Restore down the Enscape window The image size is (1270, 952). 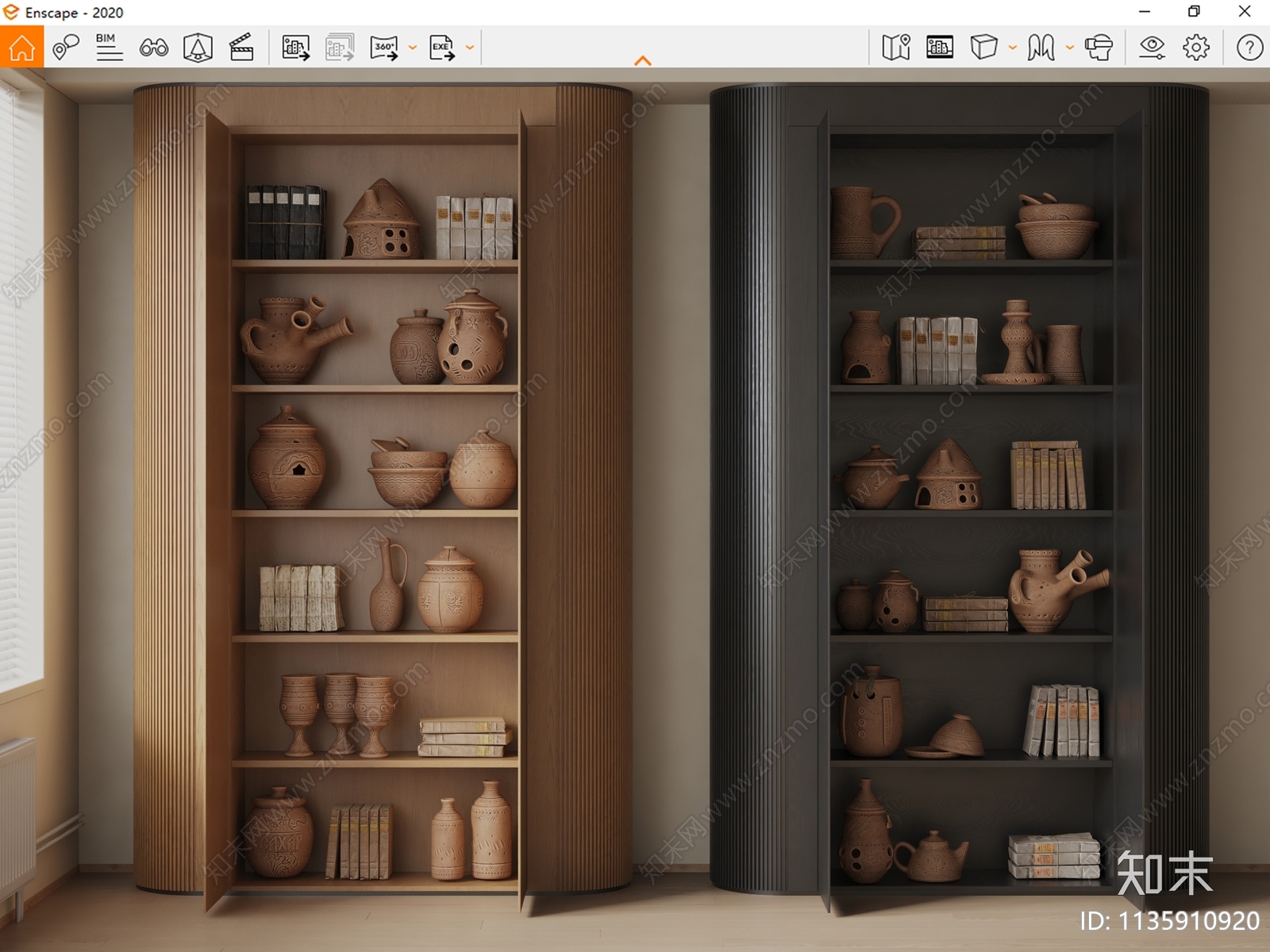pos(1194,11)
